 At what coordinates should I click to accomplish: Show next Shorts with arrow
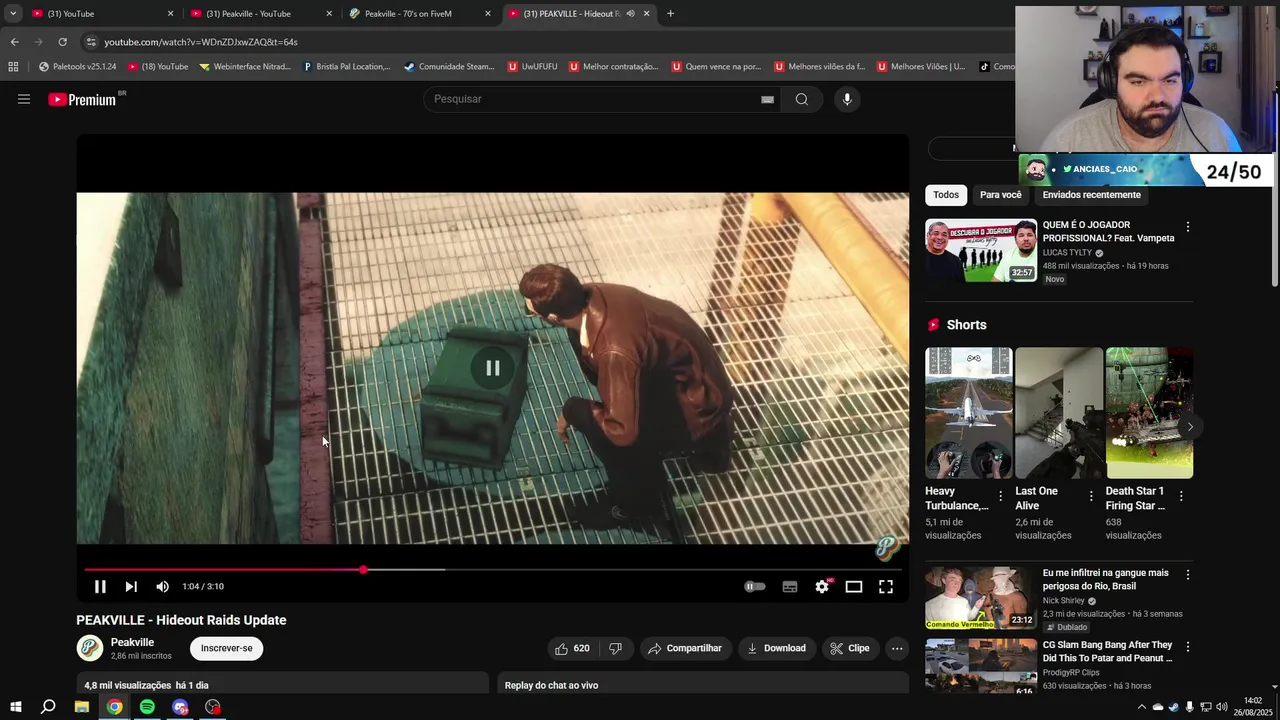pyautogui.click(x=1190, y=427)
